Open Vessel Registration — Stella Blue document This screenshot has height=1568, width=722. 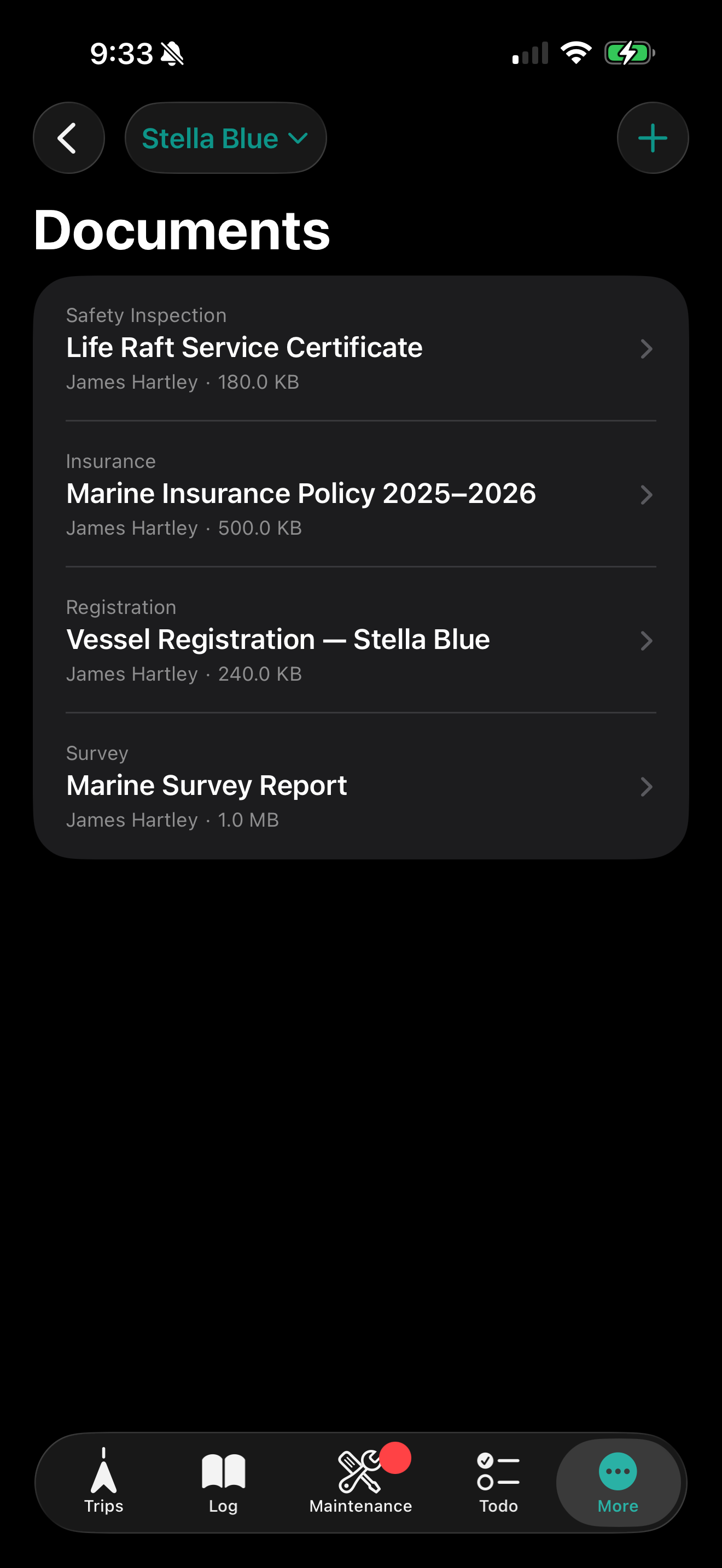(361, 640)
